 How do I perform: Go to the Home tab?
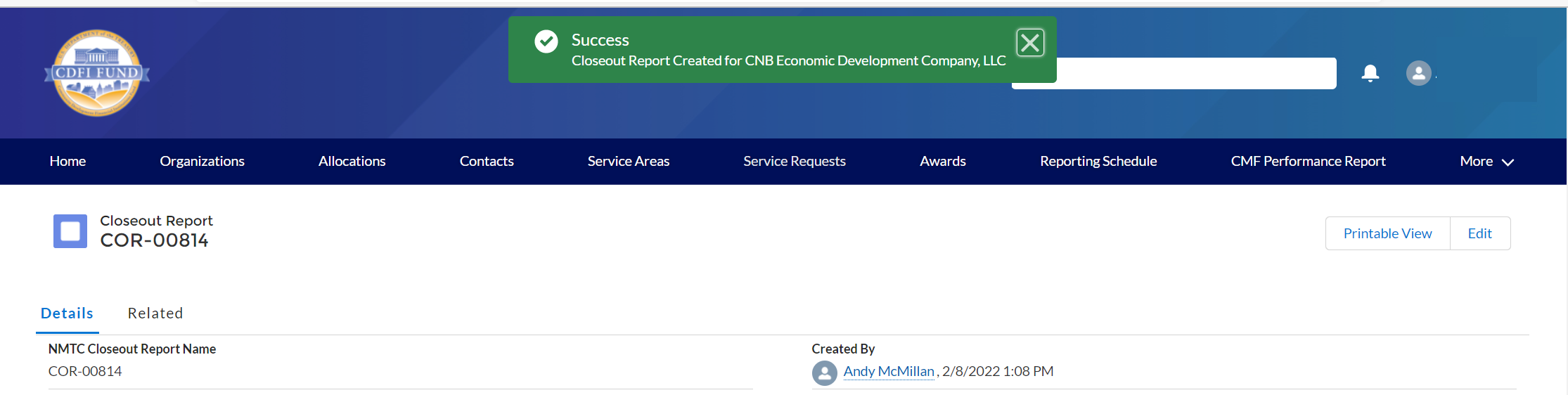68,162
